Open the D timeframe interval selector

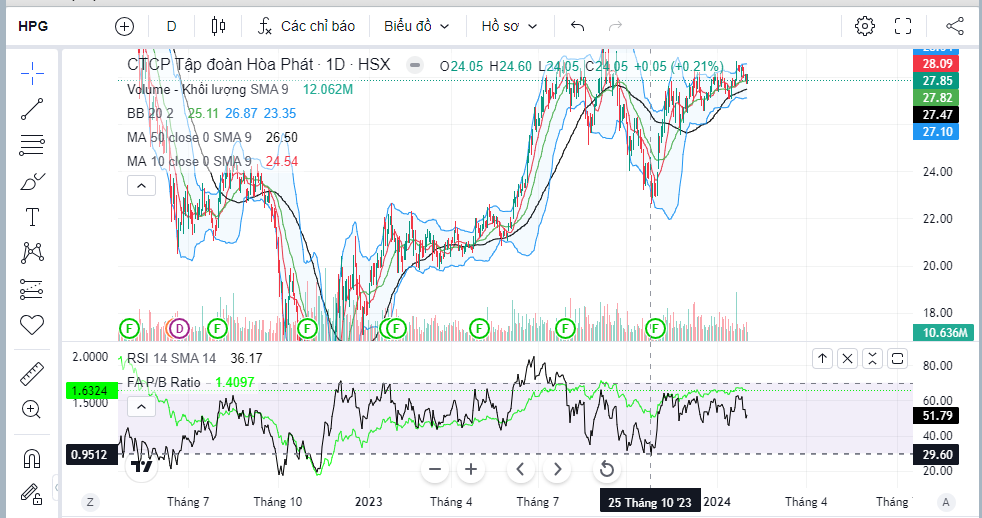pos(171,26)
